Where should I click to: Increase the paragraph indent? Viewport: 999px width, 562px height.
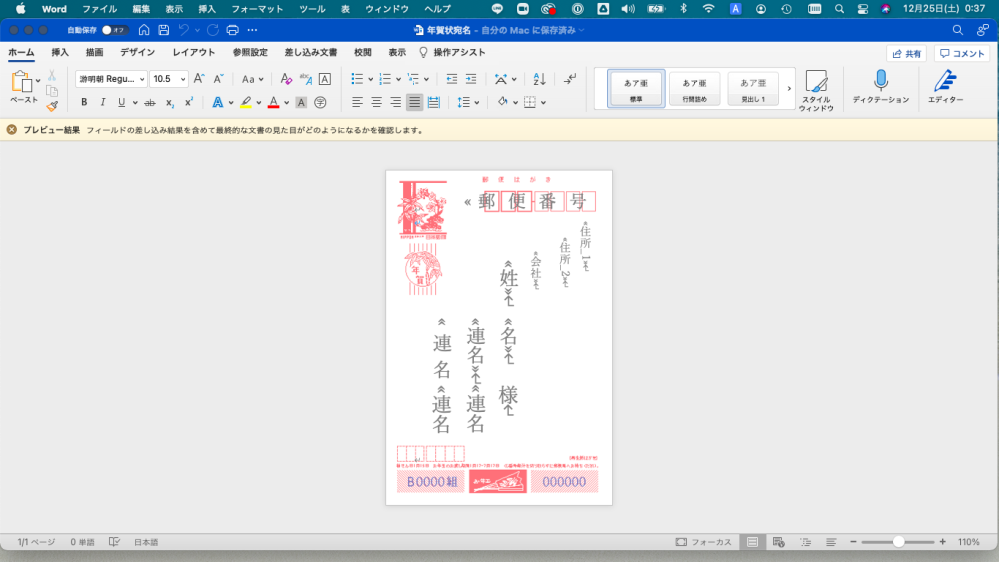(x=471, y=79)
